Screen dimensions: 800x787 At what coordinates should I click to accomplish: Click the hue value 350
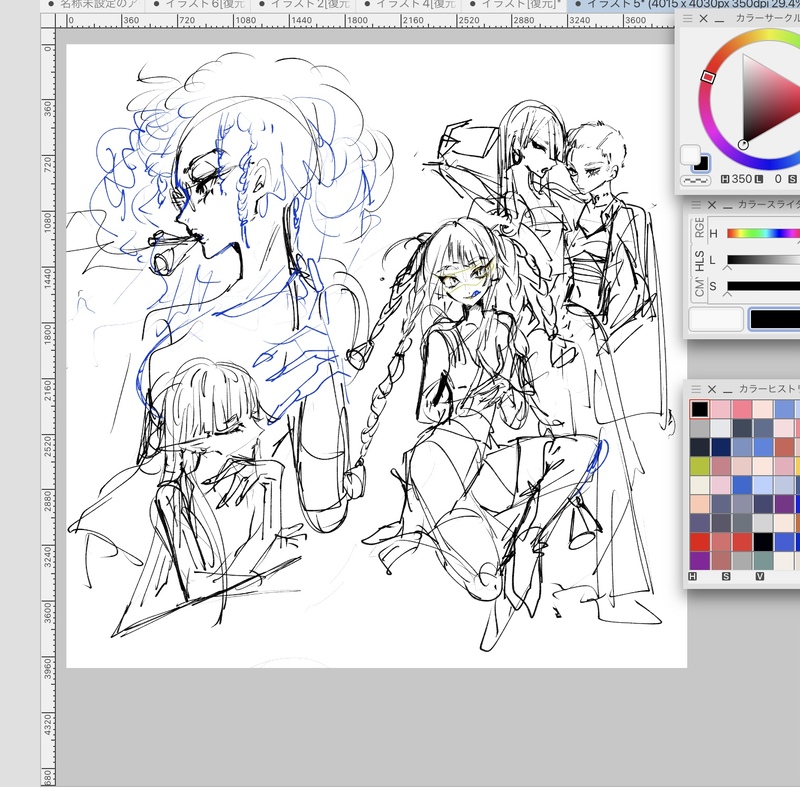742,179
